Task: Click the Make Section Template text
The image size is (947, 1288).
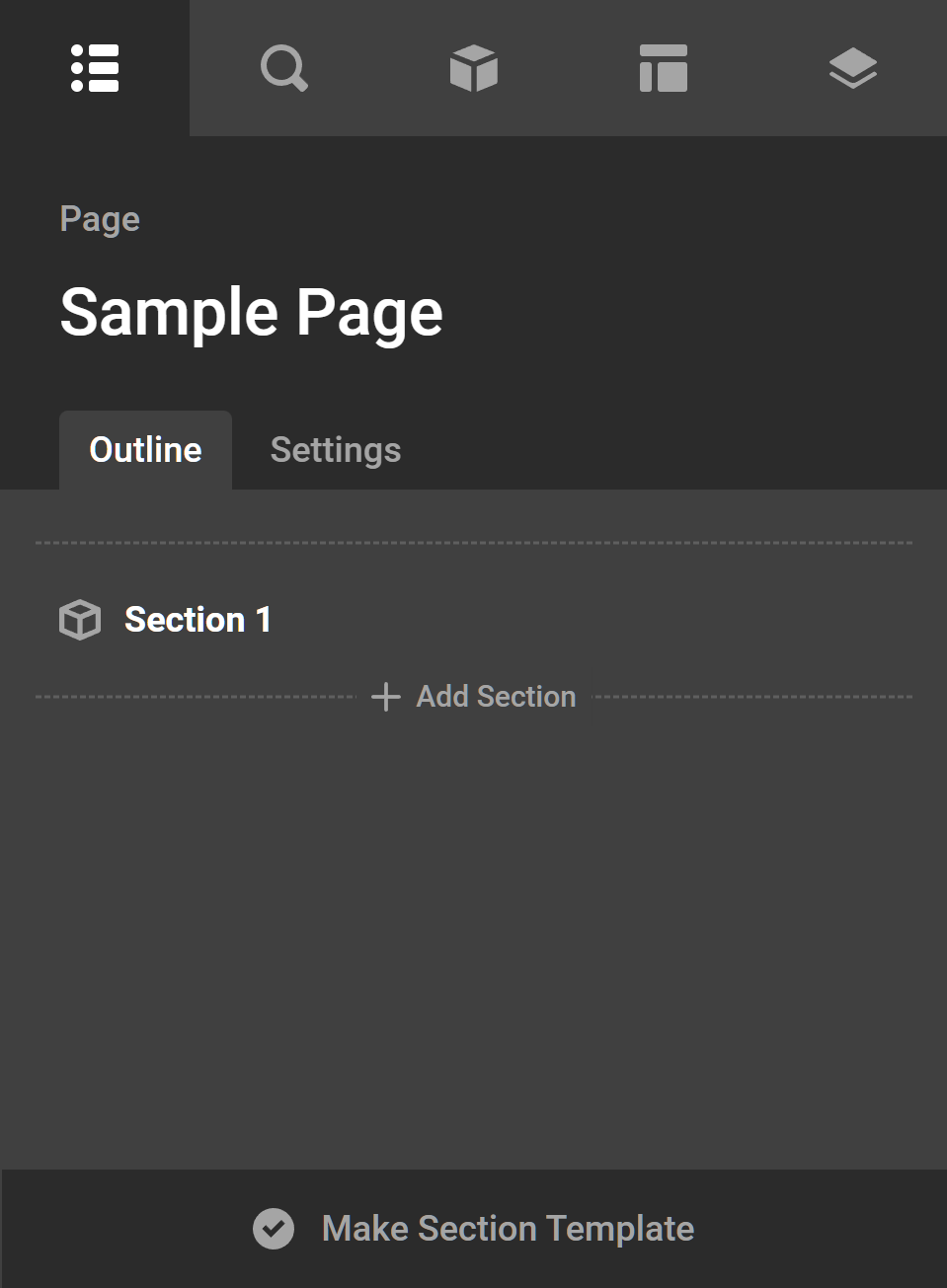Action: tap(508, 1229)
